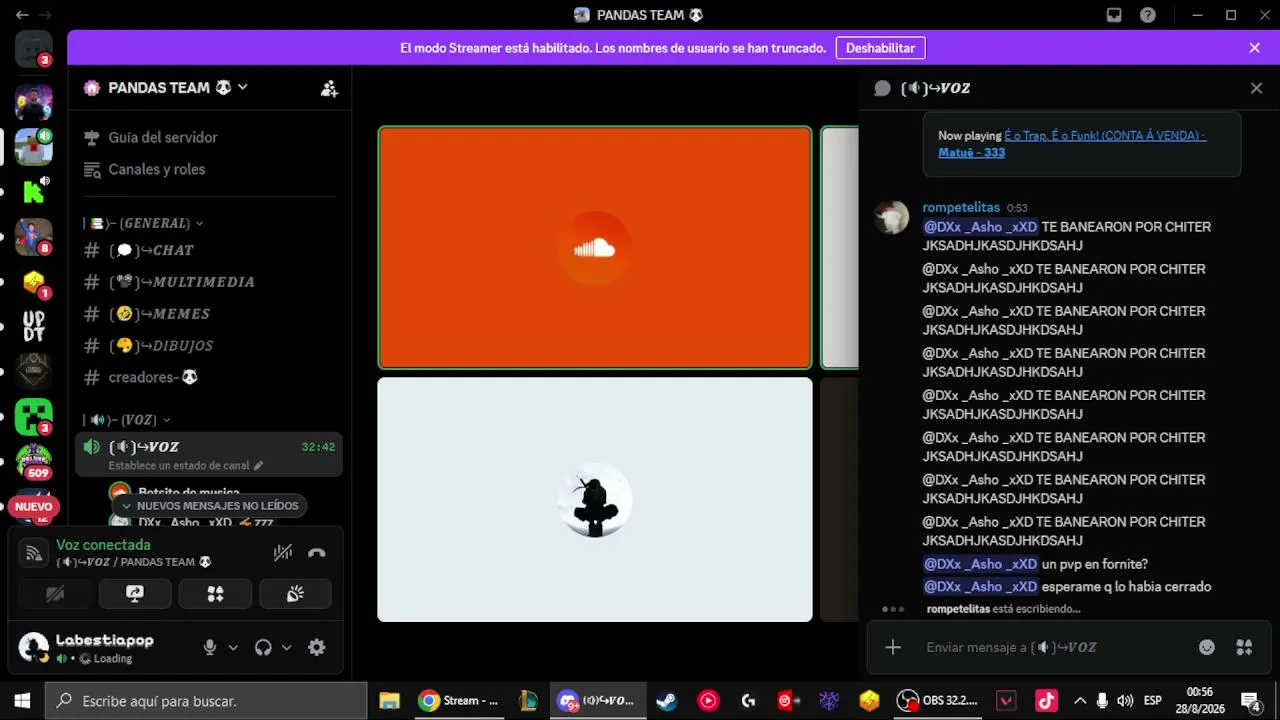Image resolution: width=1280 pixels, height=720 pixels.
Task: Select the orange SoundCloud bot tile
Action: coord(595,248)
